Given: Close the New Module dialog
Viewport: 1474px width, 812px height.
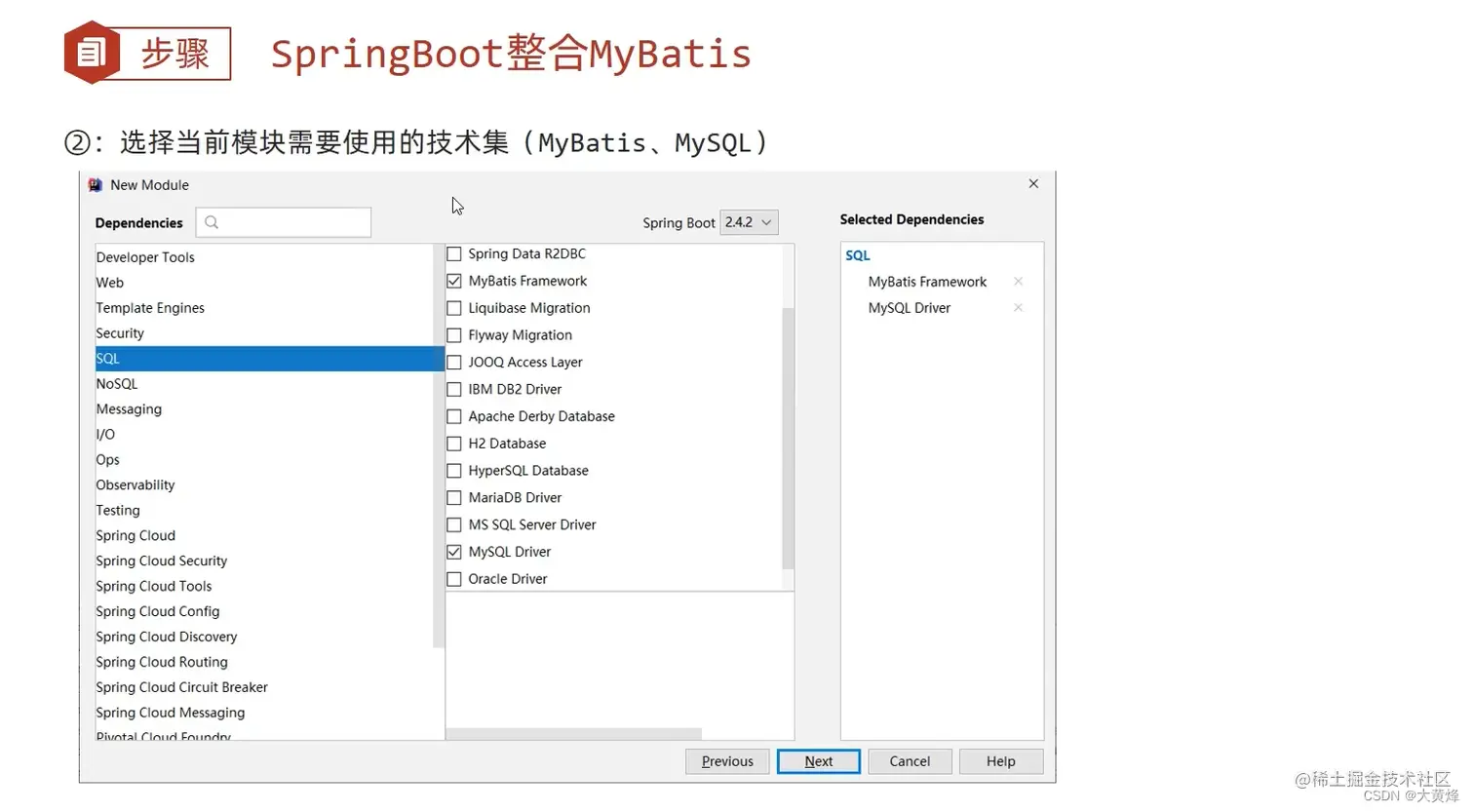Looking at the screenshot, I should (1033, 183).
